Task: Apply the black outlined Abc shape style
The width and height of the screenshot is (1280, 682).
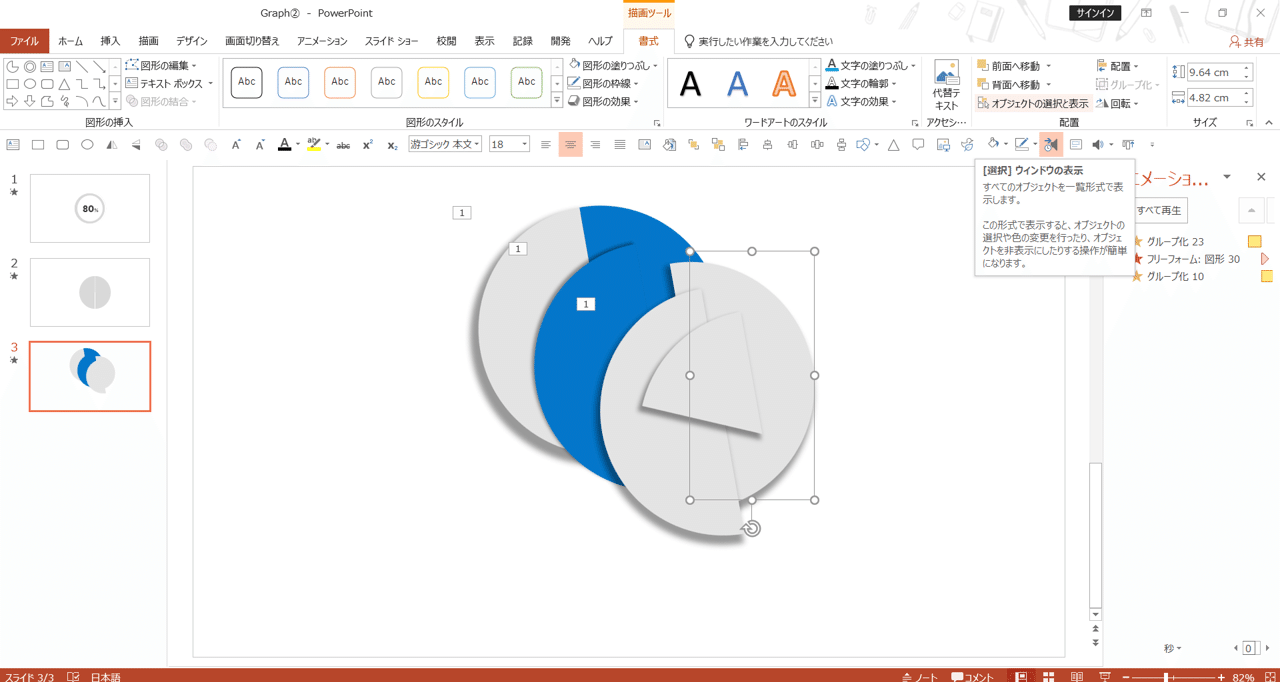Action: 246,83
